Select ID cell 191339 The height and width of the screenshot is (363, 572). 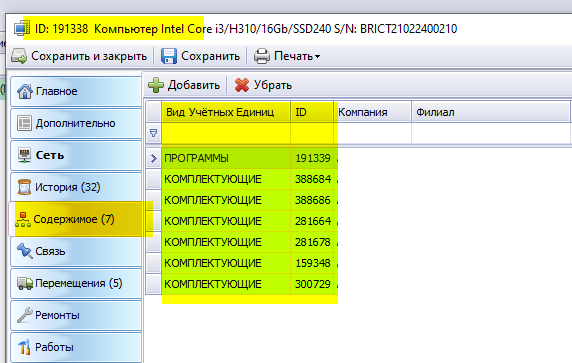(x=312, y=158)
